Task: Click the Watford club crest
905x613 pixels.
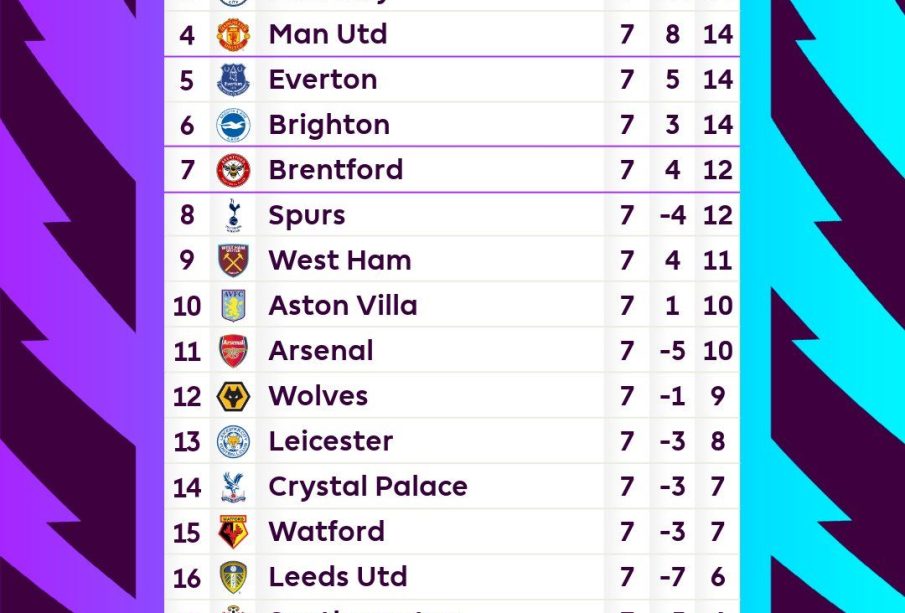Action: click(233, 532)
